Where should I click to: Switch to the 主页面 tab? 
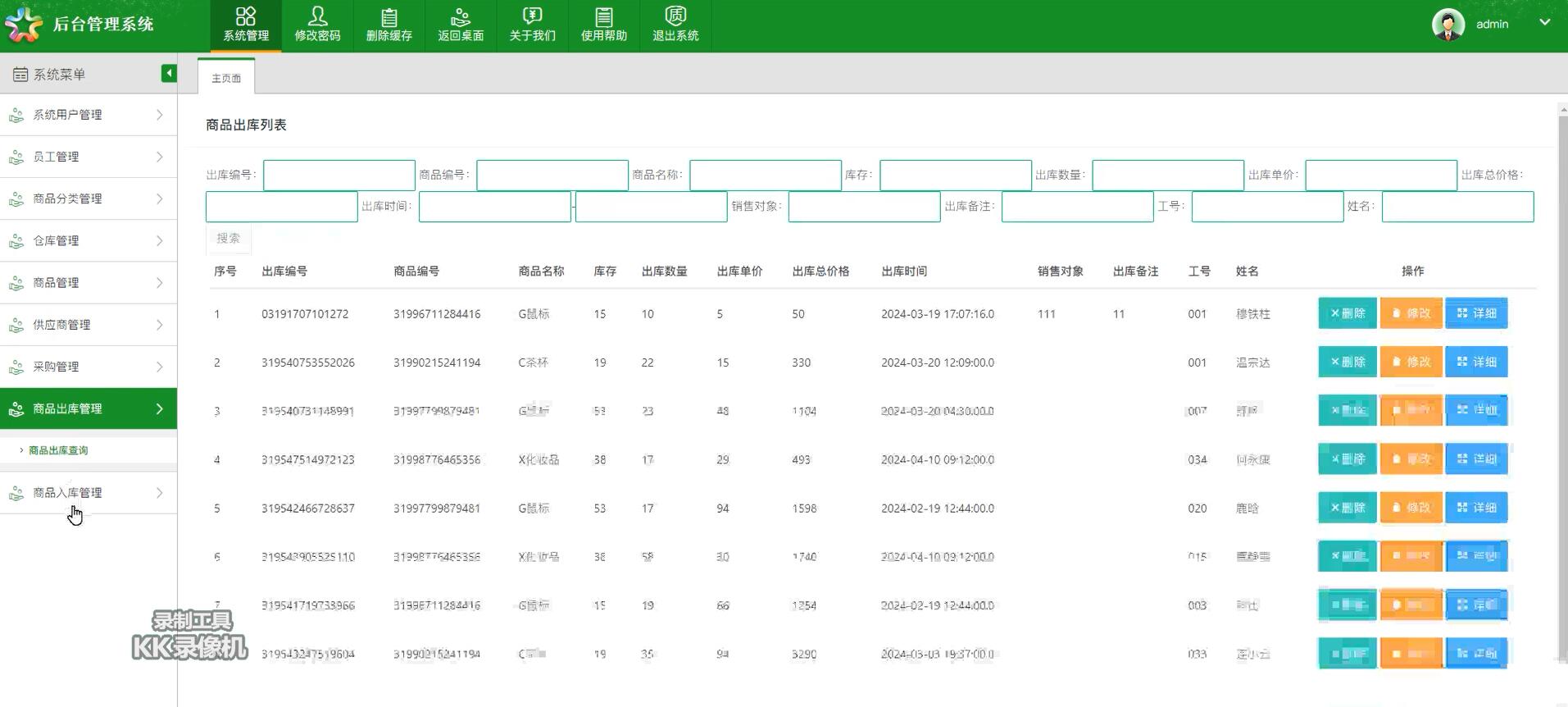point(226,77)
